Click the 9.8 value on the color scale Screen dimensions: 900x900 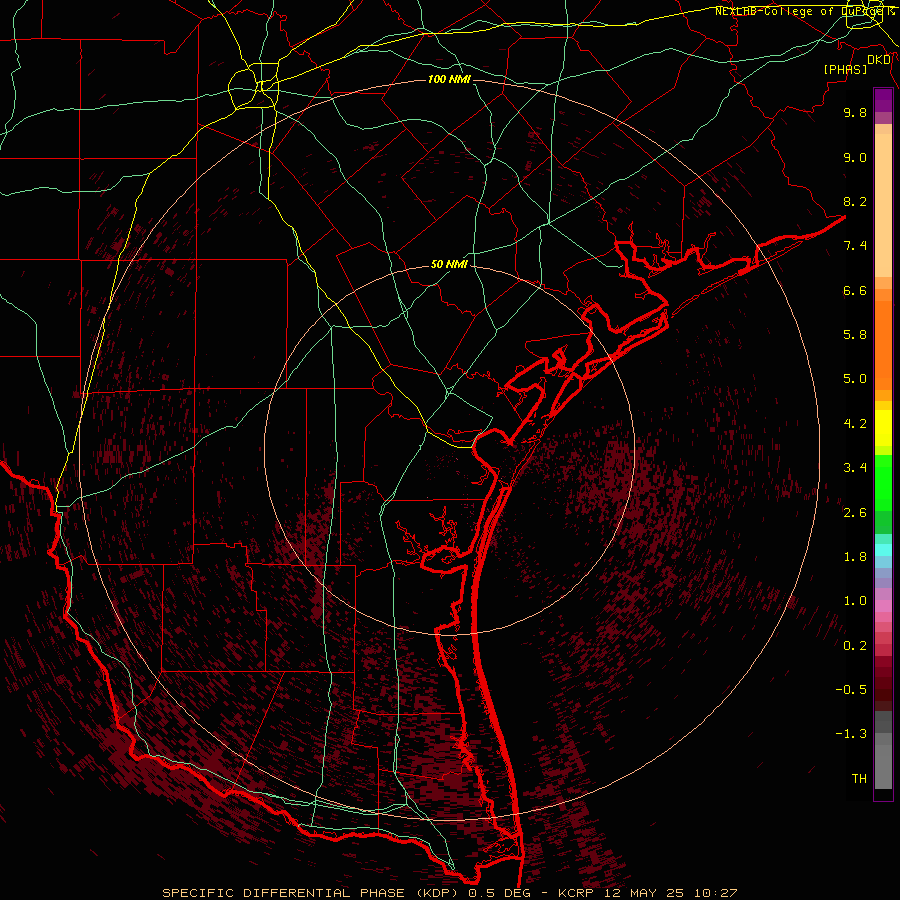click(855, 112)
